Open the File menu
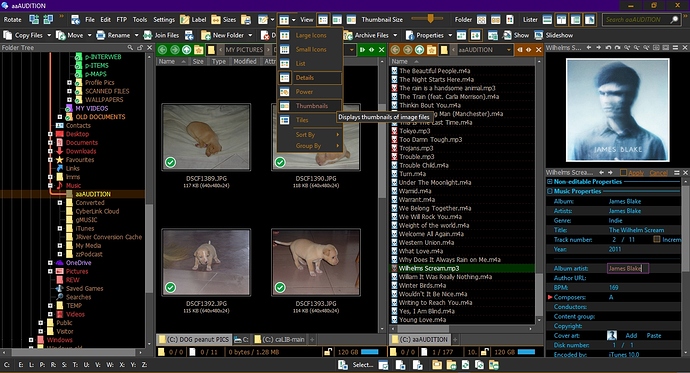Screen dimensions: 690x373 click(x=90, y=19)
